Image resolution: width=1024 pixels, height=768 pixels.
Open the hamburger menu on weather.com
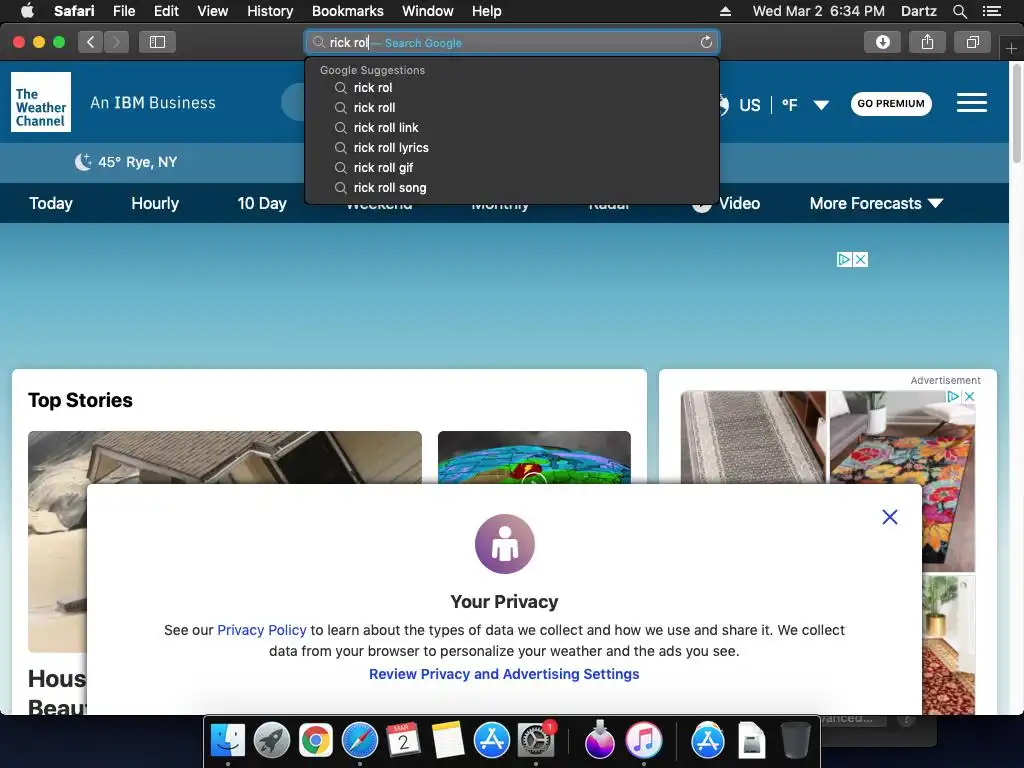(972, 103)
